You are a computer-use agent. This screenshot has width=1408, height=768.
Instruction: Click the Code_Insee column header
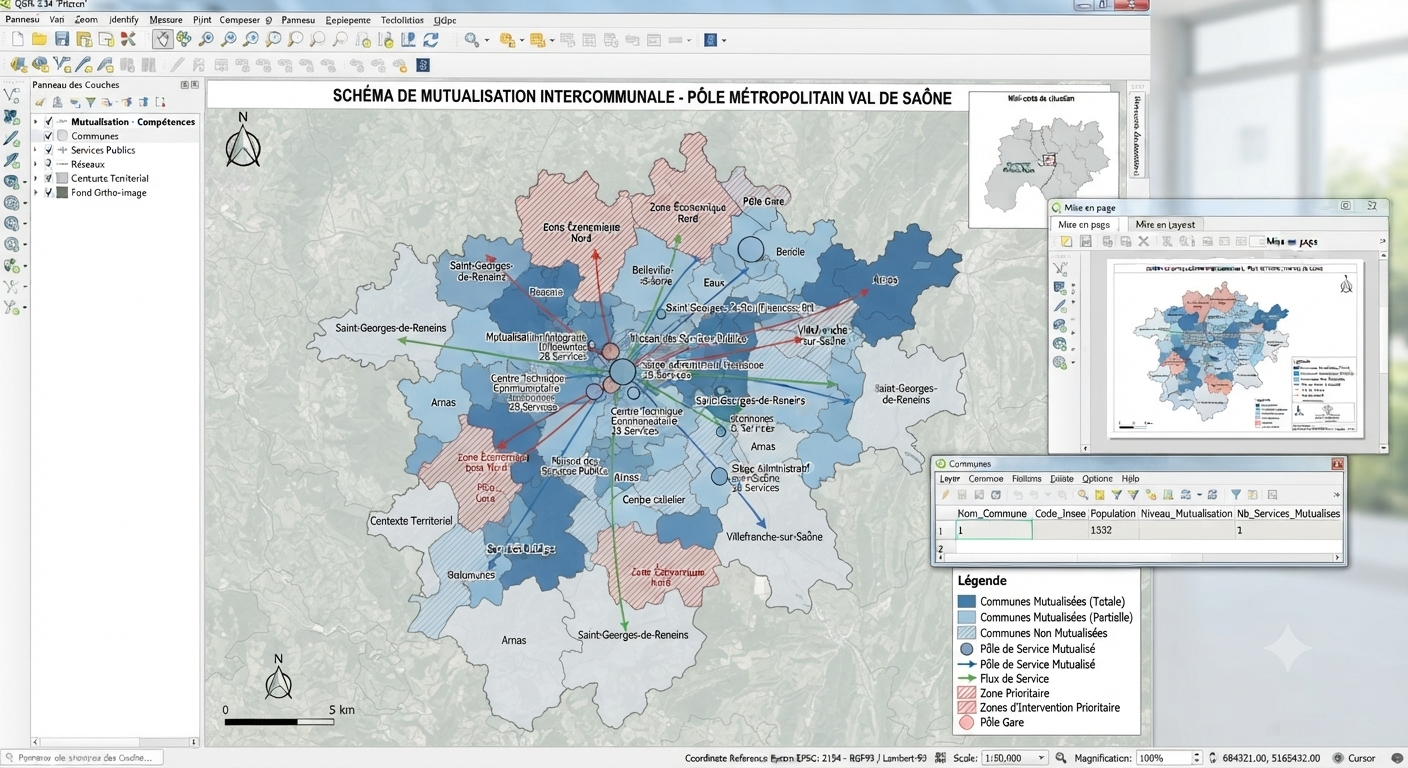tap(1060, 514)
